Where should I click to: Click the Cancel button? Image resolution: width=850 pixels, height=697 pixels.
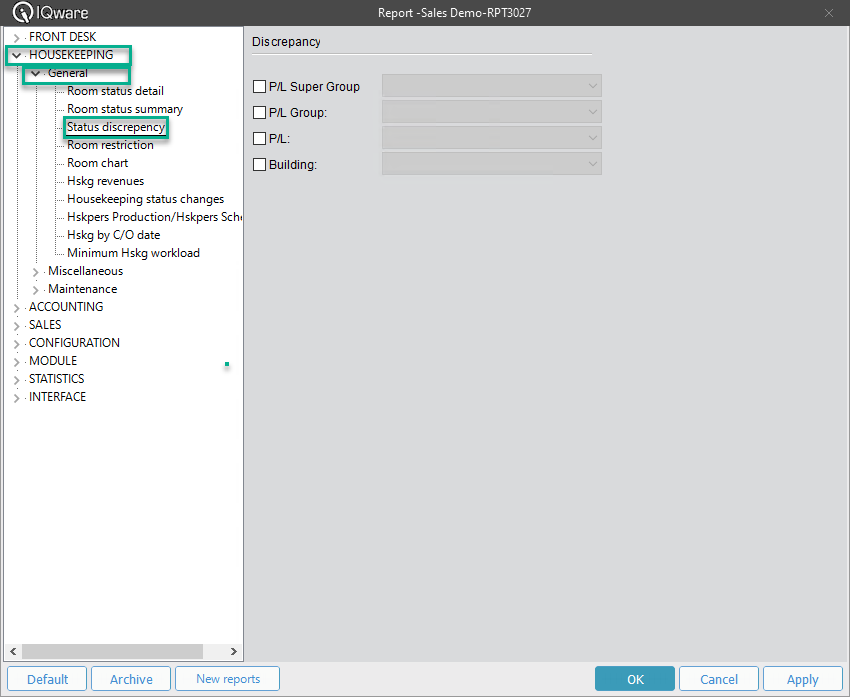[719, 679]
